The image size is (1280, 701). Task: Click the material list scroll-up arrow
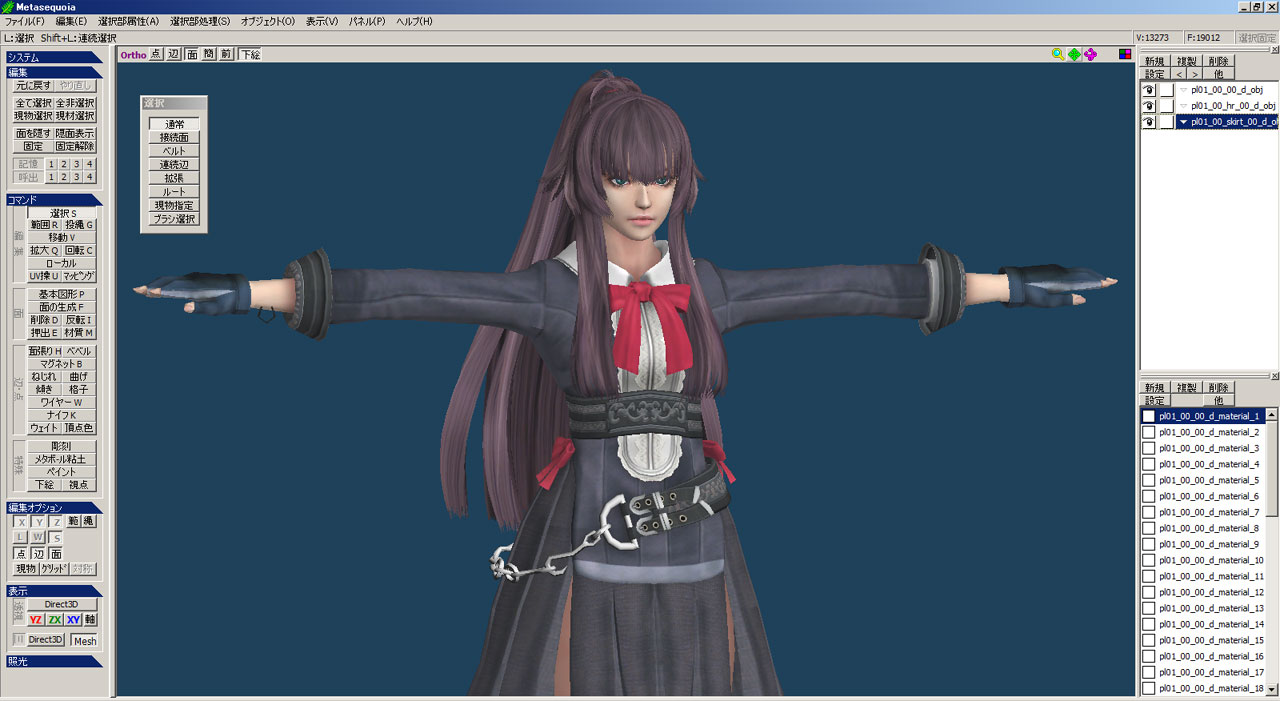(1272, 414)
